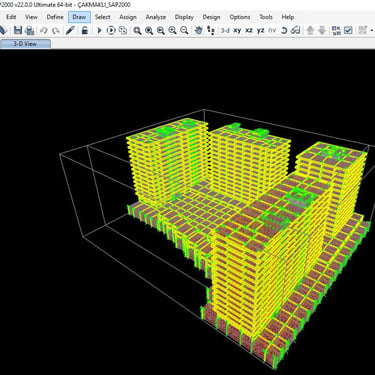Switch to default 3-d view button
375x375 pixels.
coord(225,30)
